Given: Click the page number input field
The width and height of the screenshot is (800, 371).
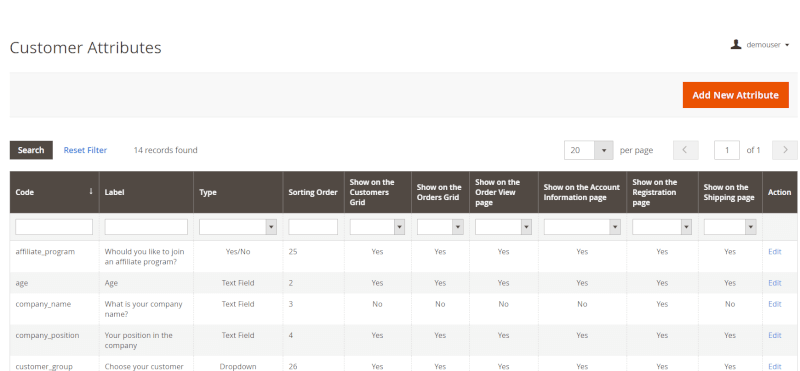Looking at the screenshot, I should 727,150.
